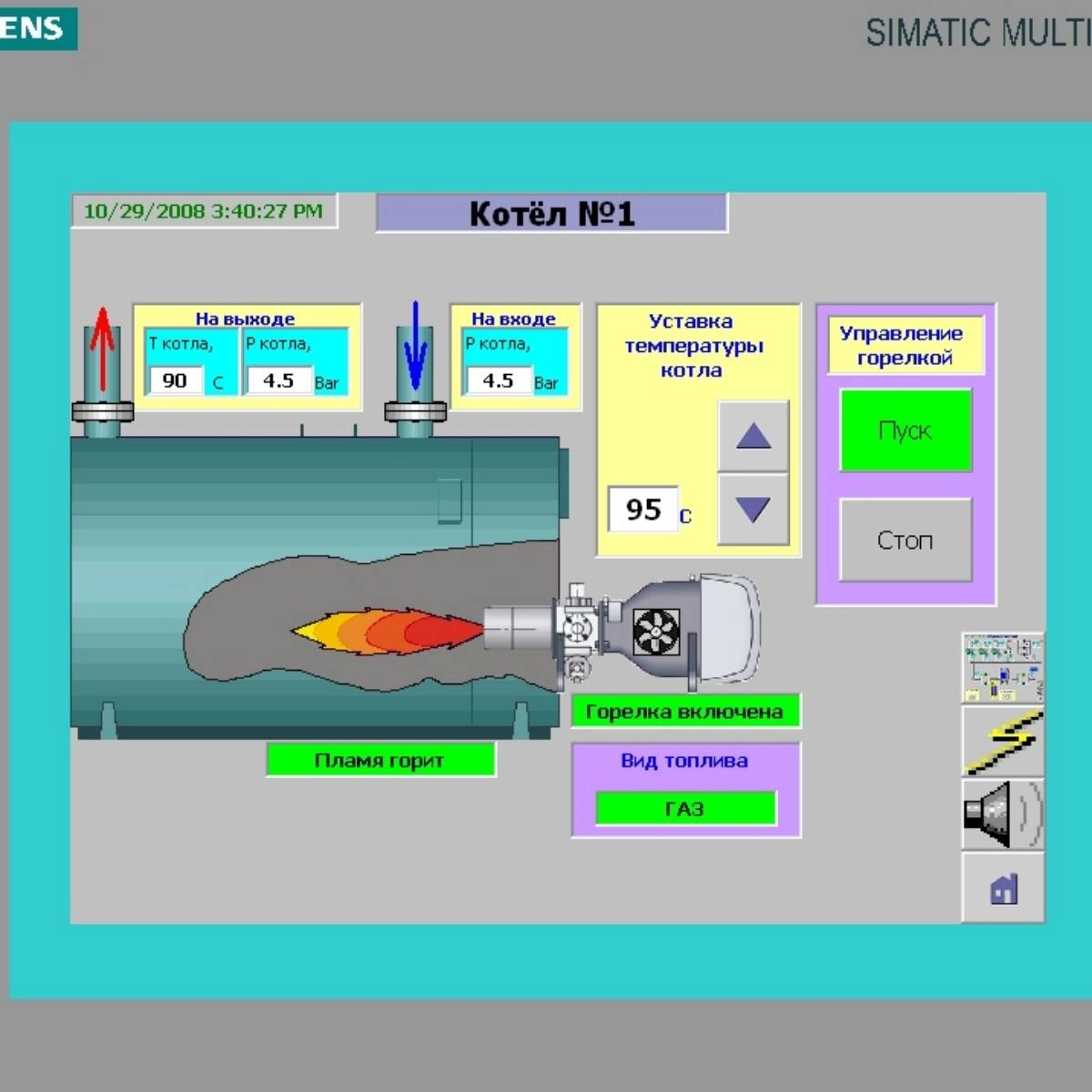The height and width of the screenshot is (1092, 1092).
Task: Click the Котёл №1 title header
Action: tap(551, 214)
